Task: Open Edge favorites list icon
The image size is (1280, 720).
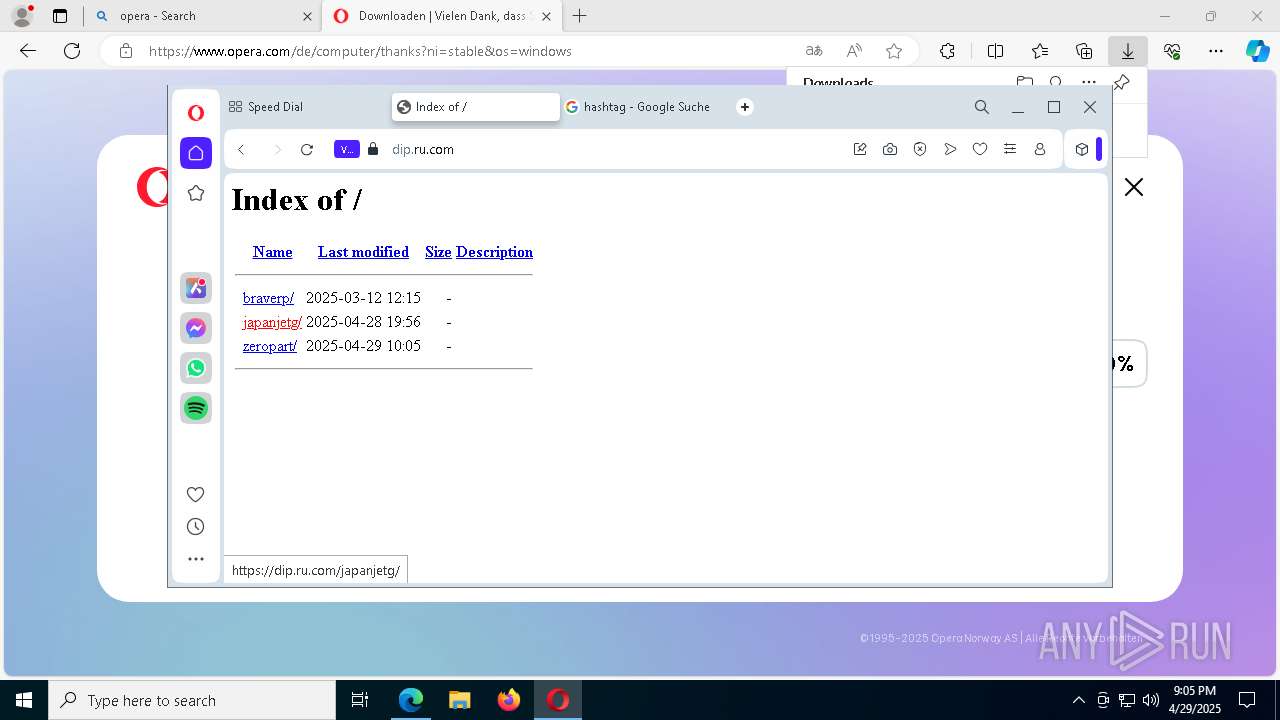Action: point(1040,51)
